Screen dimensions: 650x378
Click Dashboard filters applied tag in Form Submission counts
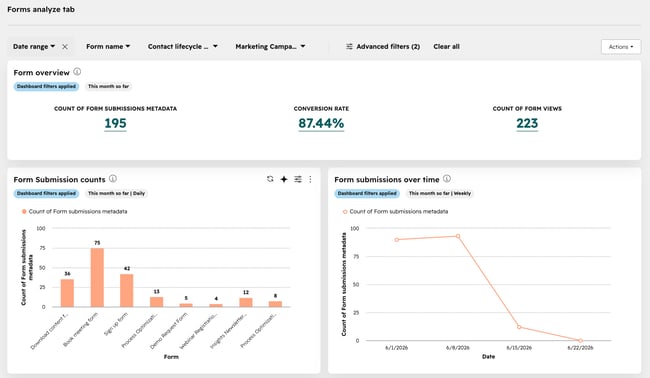(x=46, y=193)
